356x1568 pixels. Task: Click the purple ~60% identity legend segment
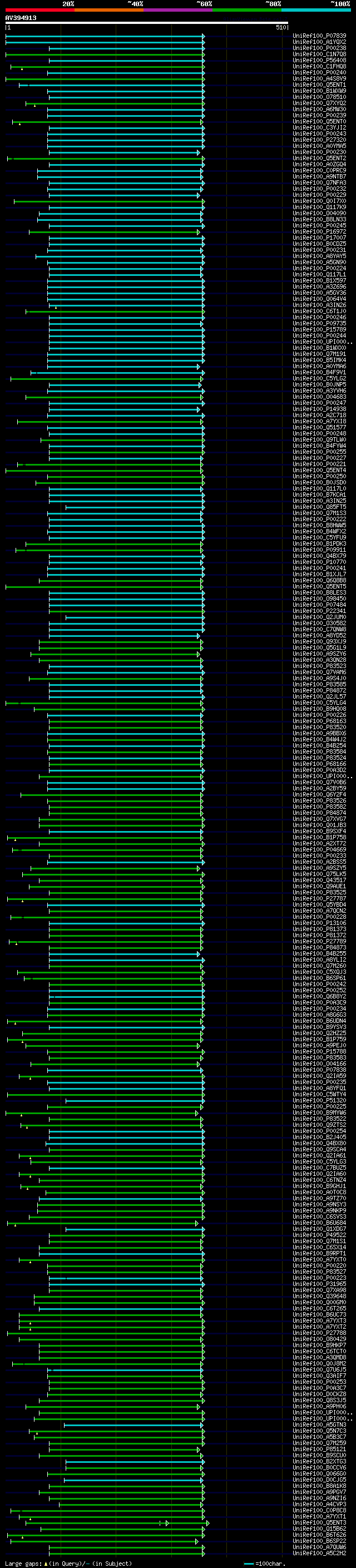[x=177, y=11]
